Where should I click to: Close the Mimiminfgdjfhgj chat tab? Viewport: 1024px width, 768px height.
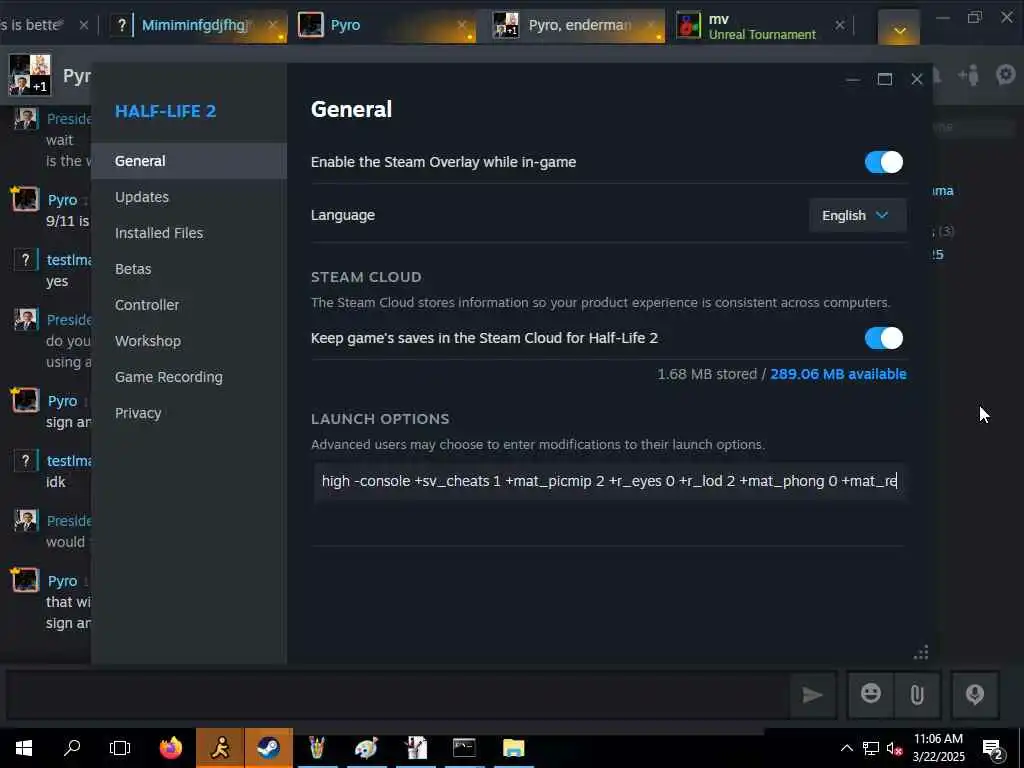coord(273,24)
